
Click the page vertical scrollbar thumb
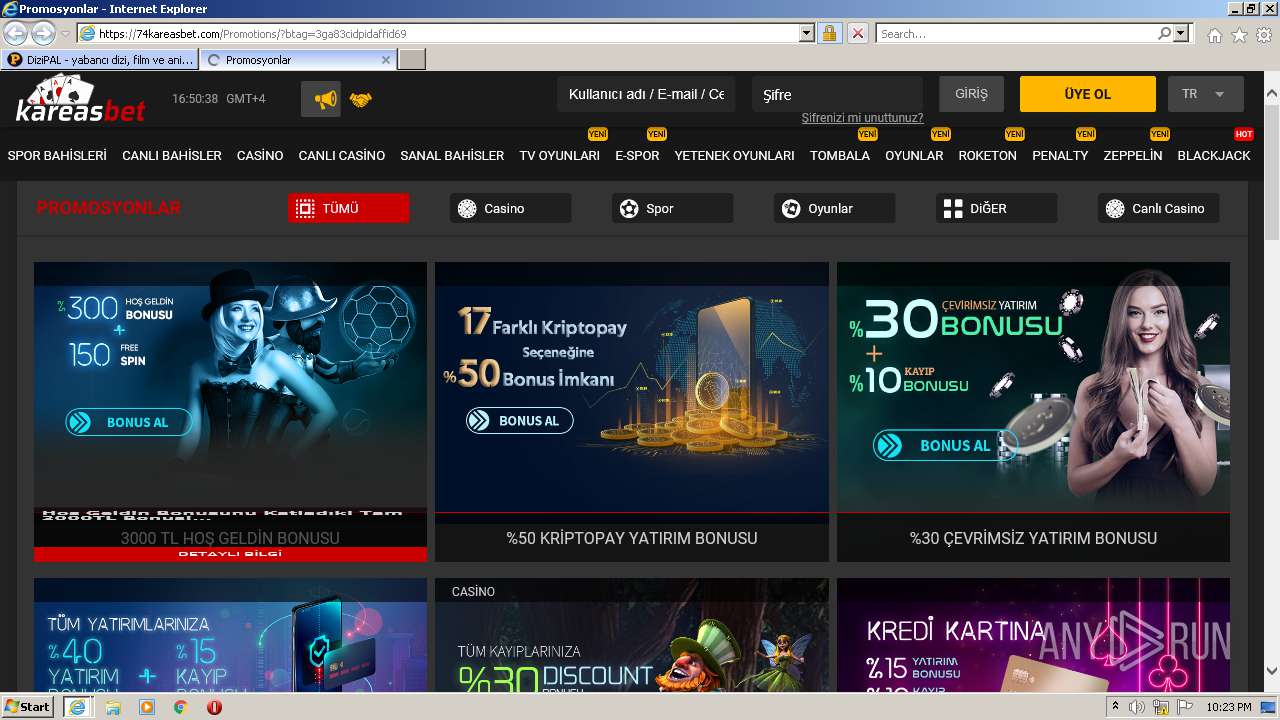pyautogui.click(x=1271, y=172)
